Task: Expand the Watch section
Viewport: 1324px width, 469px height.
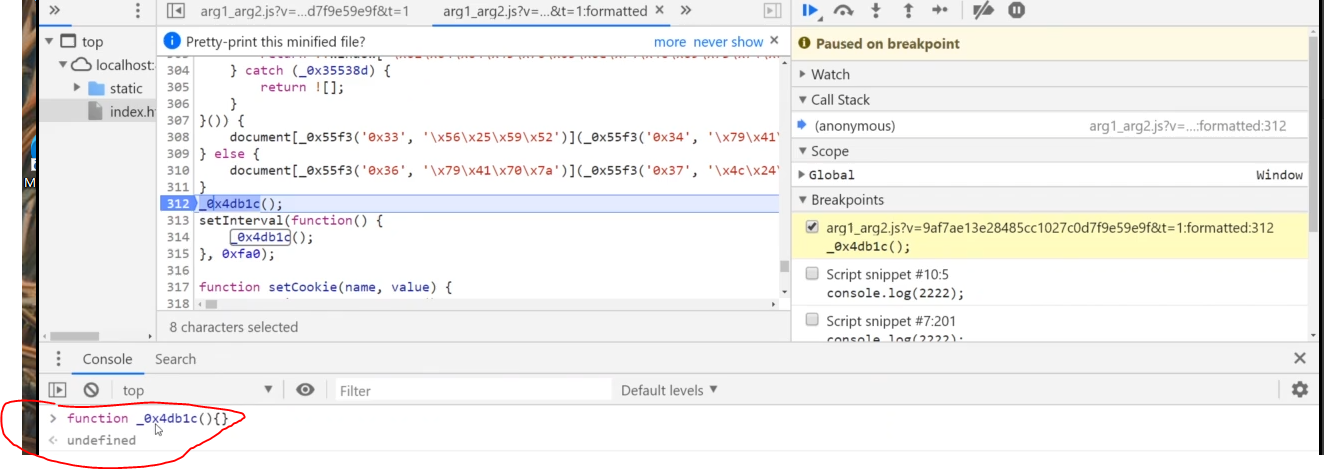Action: [x=830, y=74]
